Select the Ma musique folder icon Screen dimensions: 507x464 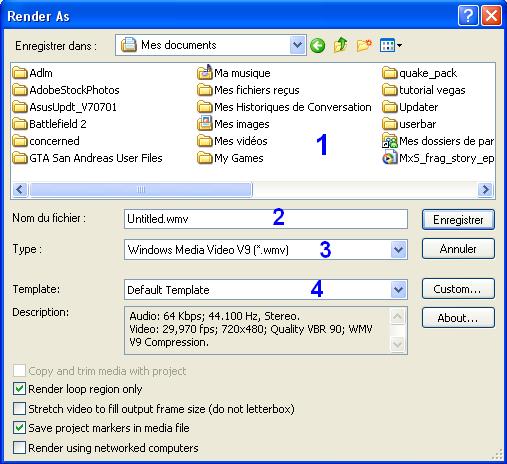coord(204,72)
